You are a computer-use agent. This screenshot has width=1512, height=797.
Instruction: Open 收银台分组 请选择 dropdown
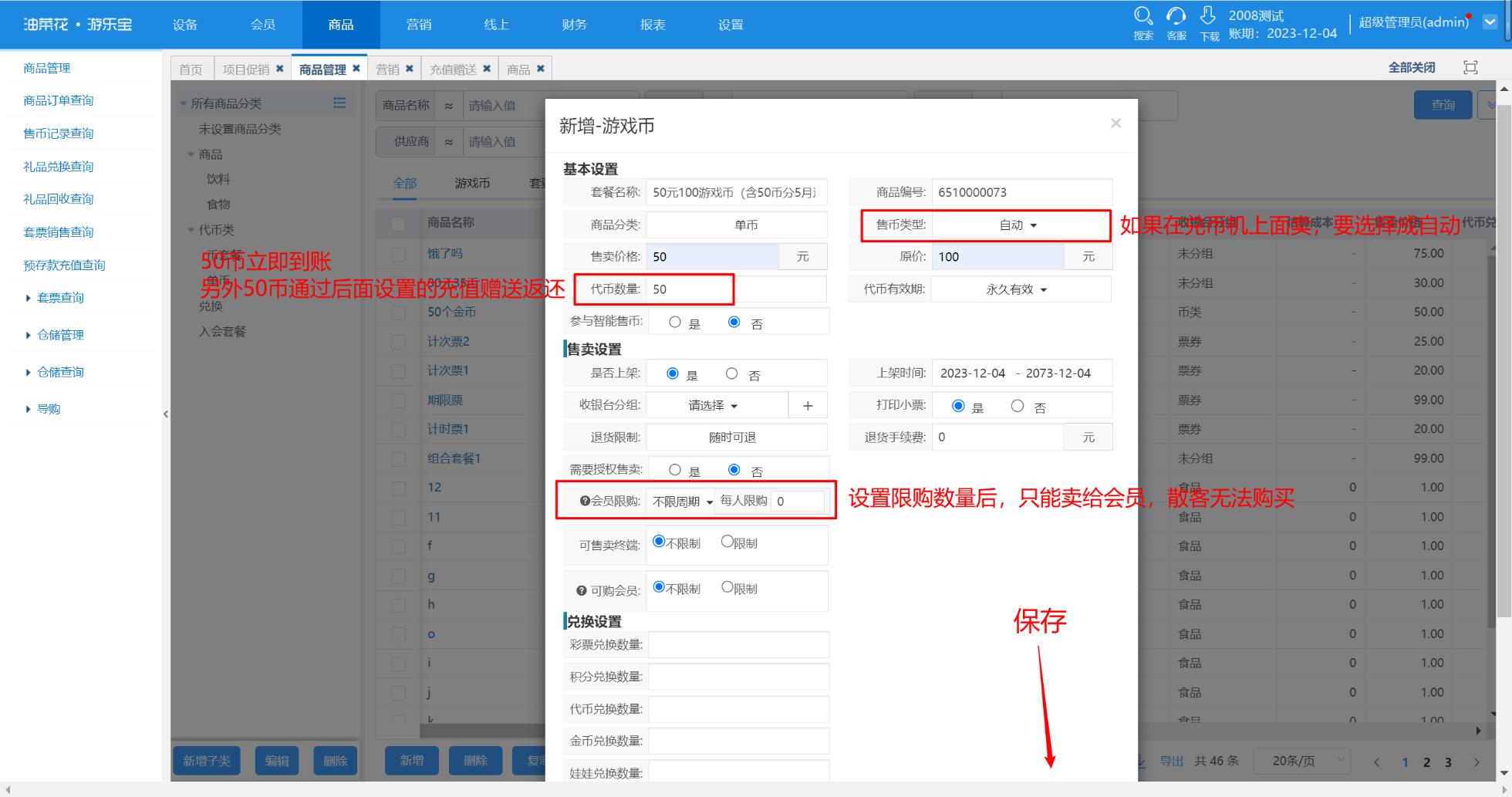click(717, 405)
